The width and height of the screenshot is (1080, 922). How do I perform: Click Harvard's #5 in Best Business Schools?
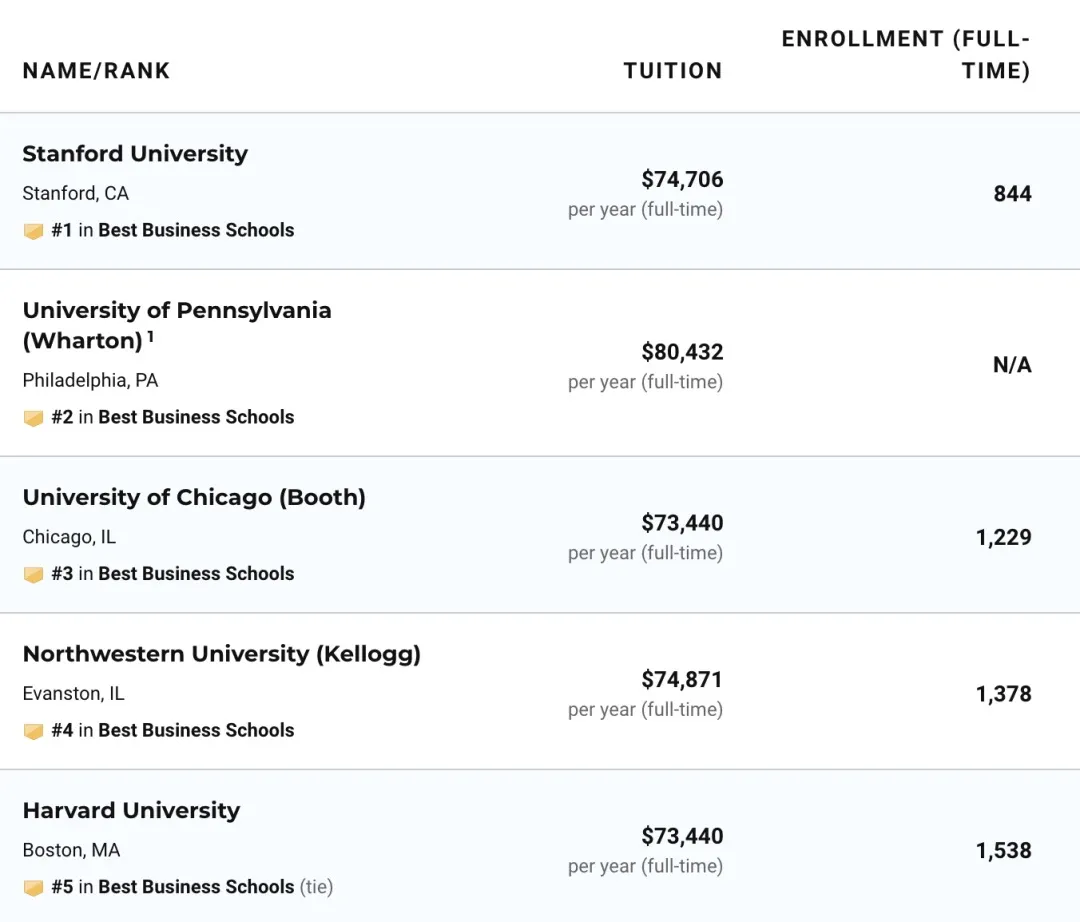coord(173,887)
